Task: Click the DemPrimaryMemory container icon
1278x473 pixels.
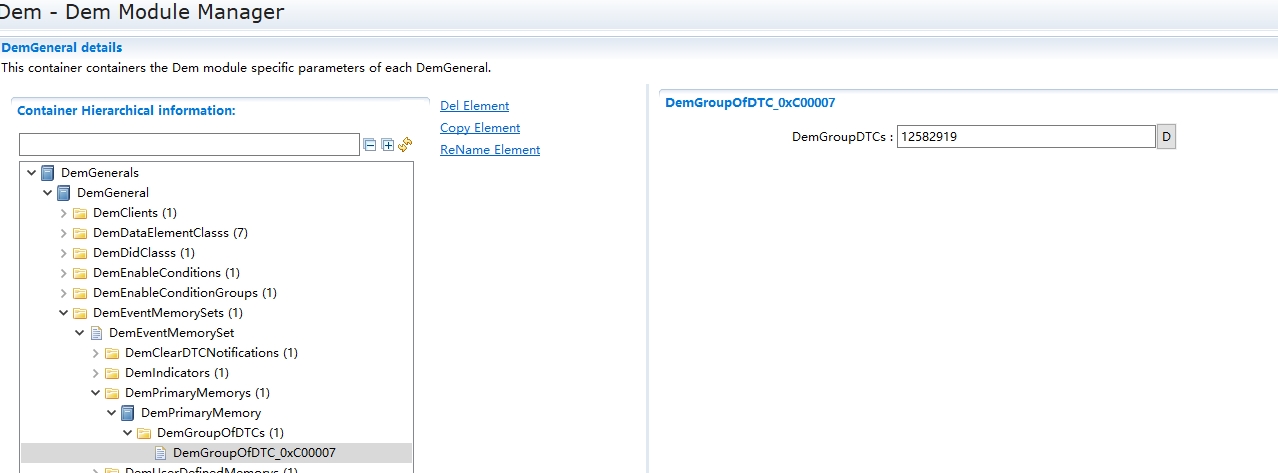Action: click(x=128, y=413)
